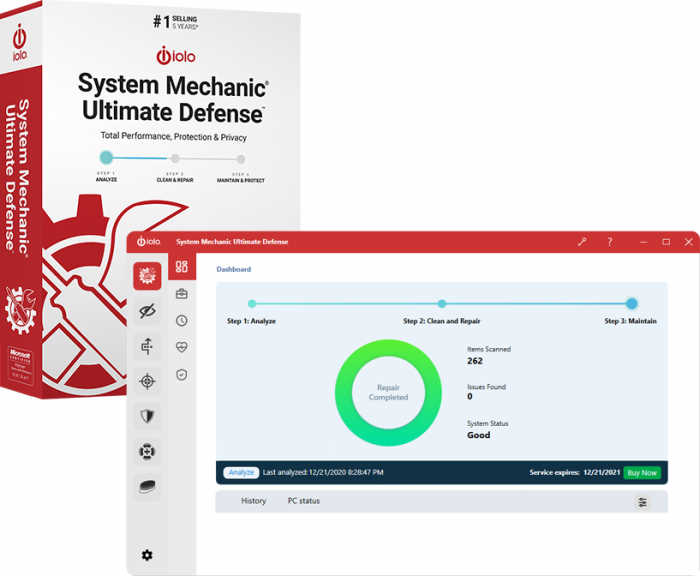Open the clock icon in the secondary sidebar
Screen dimensions: 700x576
182,321
